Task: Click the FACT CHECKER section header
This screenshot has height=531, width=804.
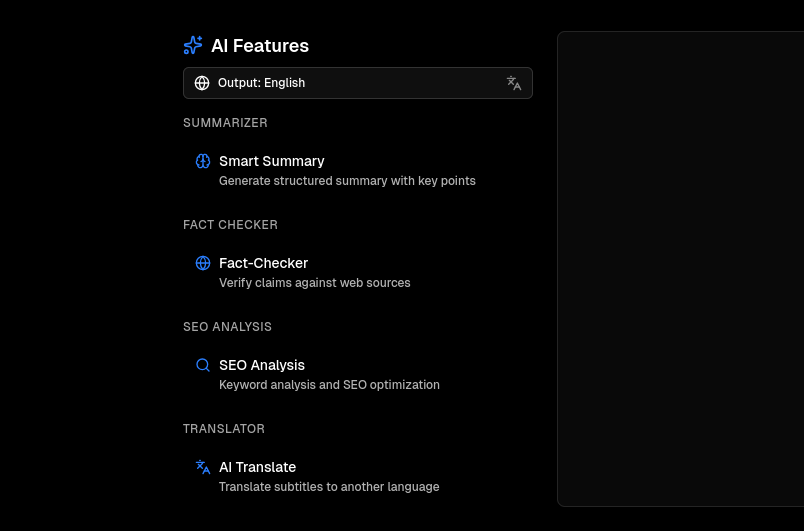Action: 230,225
